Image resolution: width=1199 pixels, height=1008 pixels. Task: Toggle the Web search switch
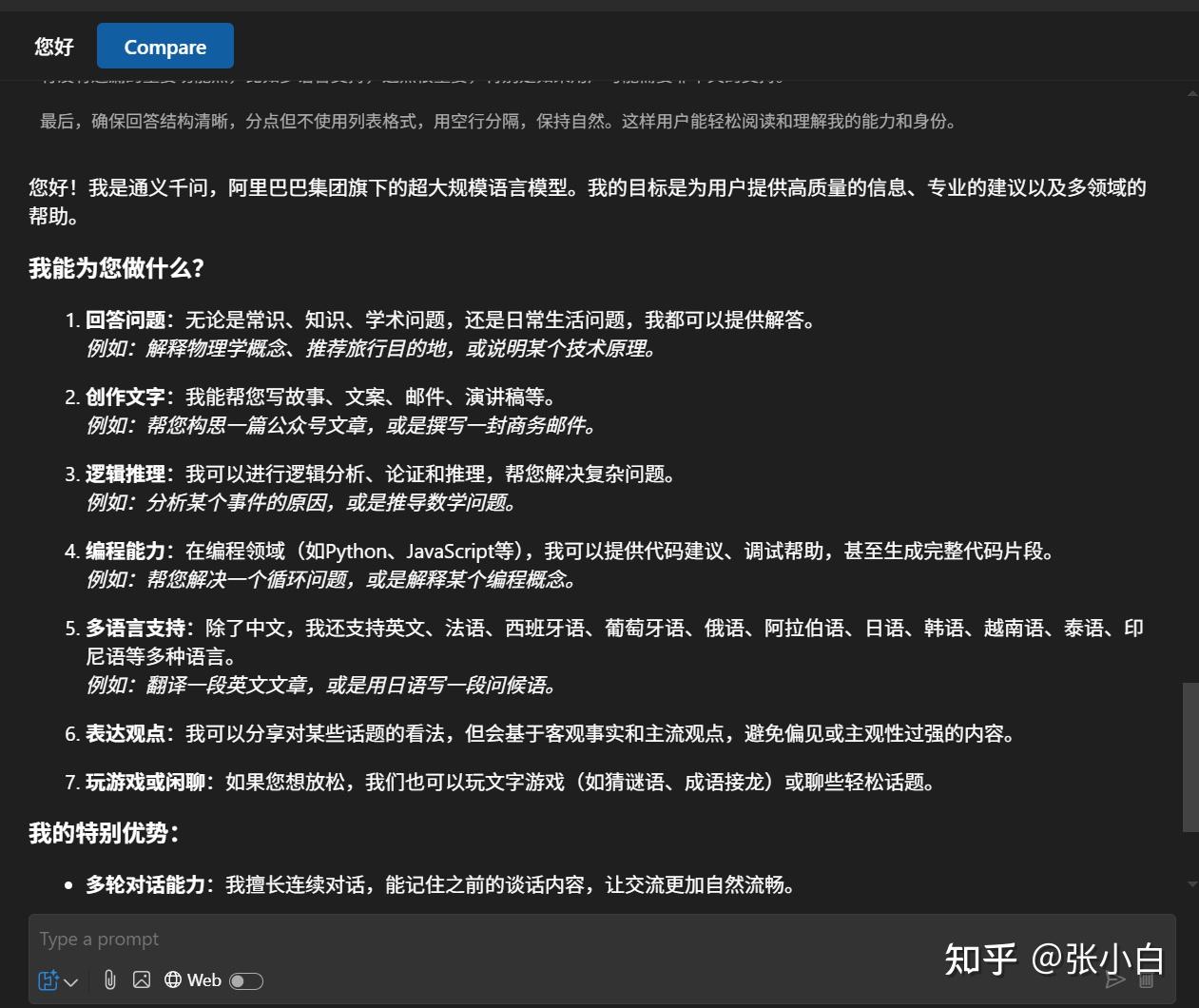(246, 980)
